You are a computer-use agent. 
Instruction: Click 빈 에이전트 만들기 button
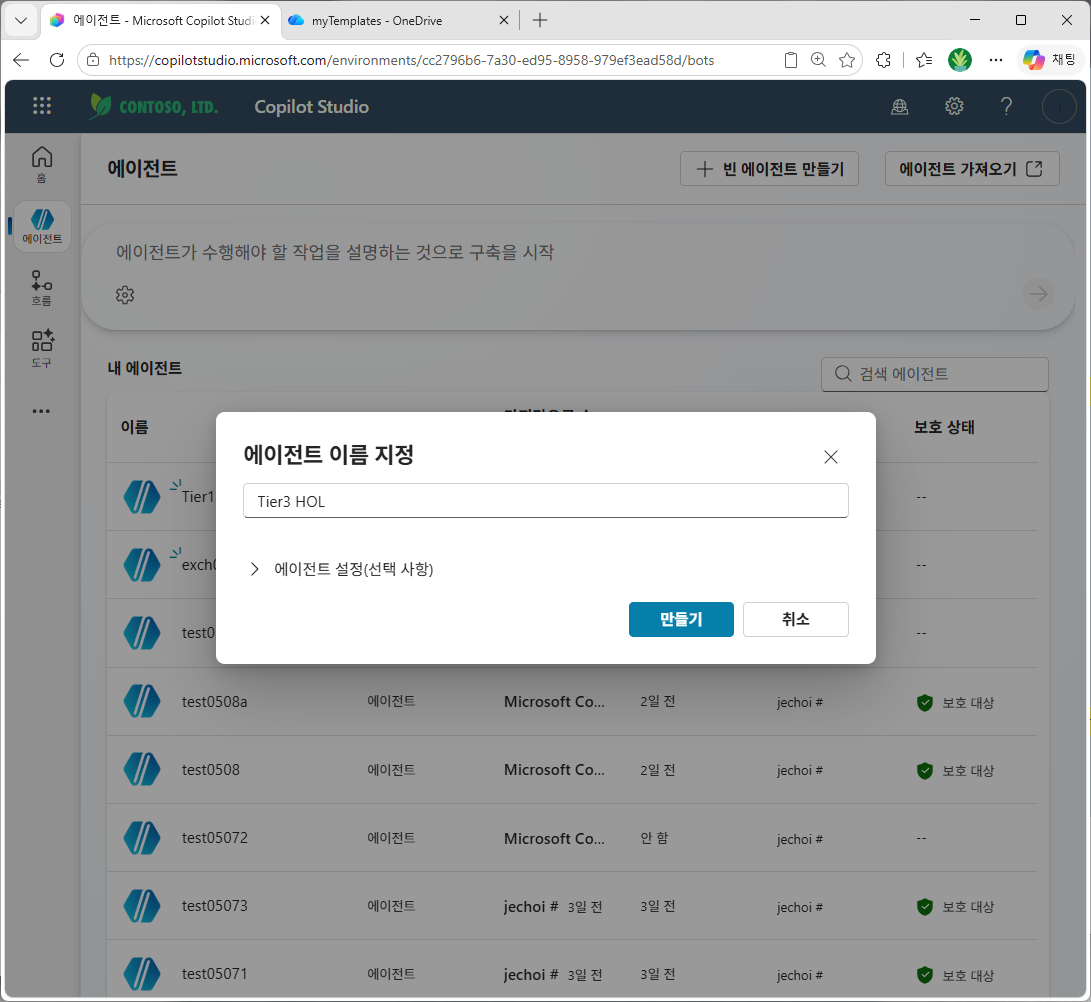tap(769, 169)
